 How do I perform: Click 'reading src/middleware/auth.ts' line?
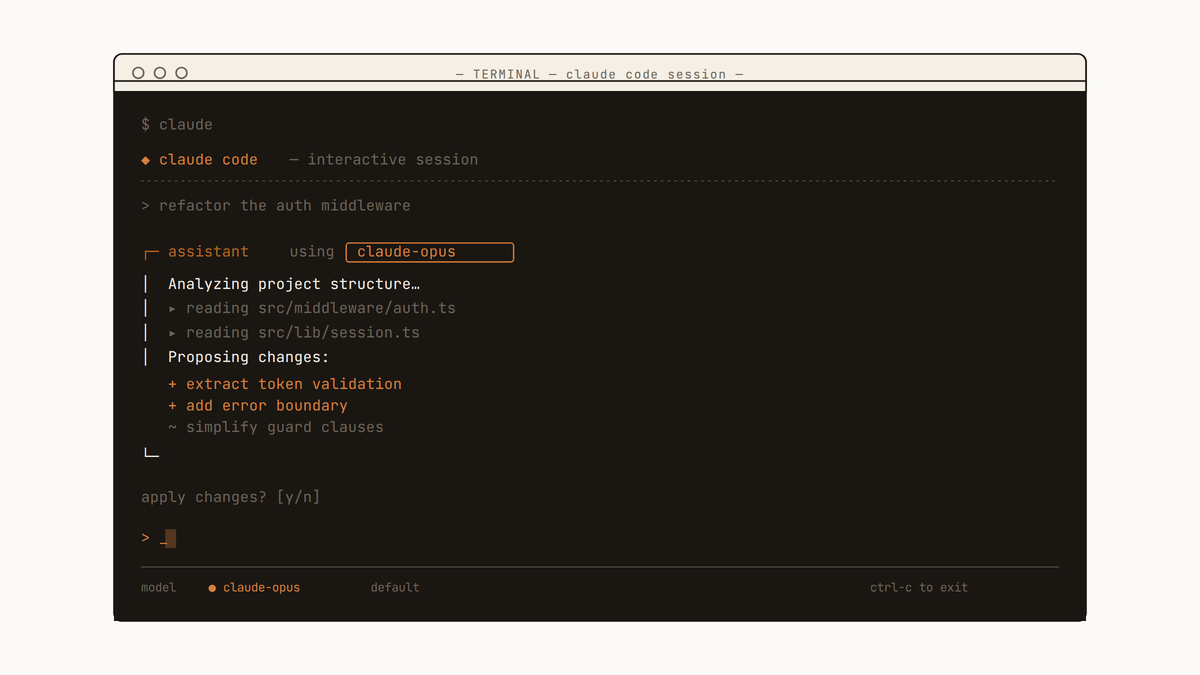pyautogui.click(x=321, y=309)
